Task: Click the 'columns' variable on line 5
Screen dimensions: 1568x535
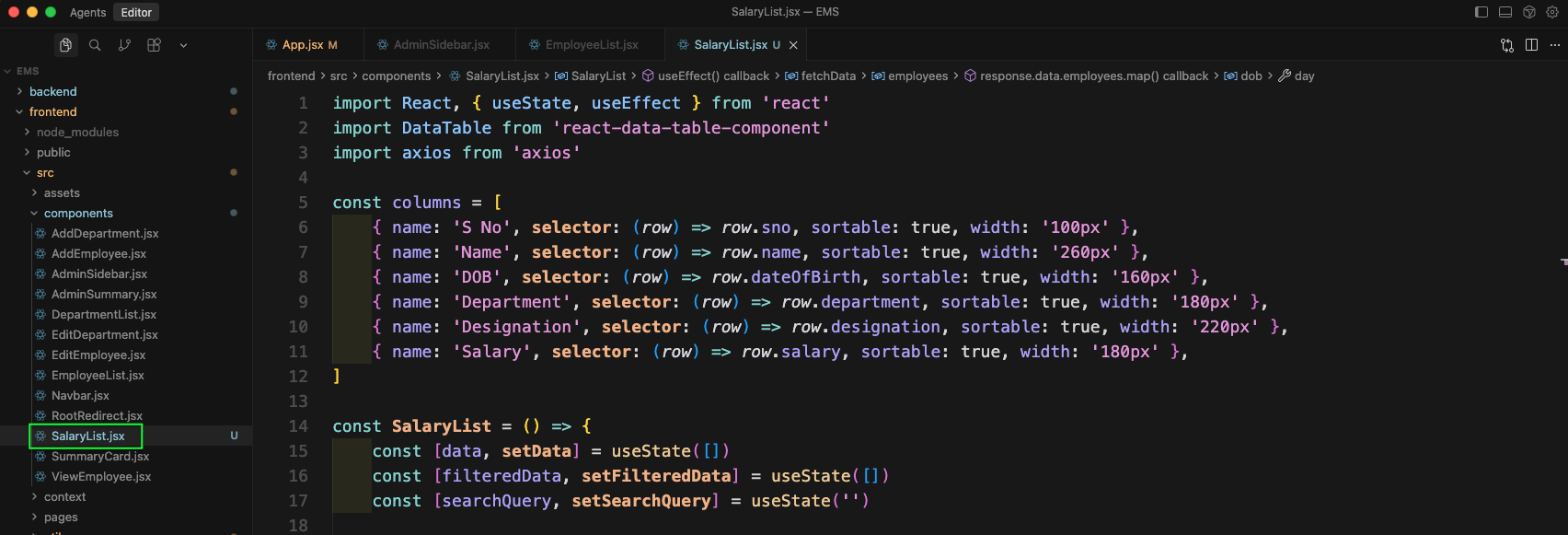Action: point(427,203)
